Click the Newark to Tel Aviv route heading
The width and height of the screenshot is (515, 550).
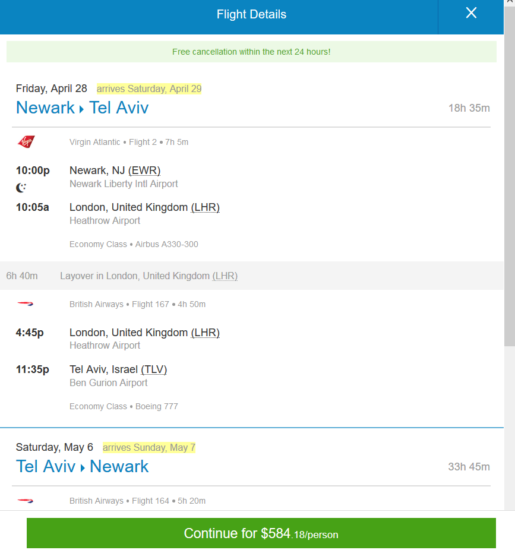click(x=82, y=107)
